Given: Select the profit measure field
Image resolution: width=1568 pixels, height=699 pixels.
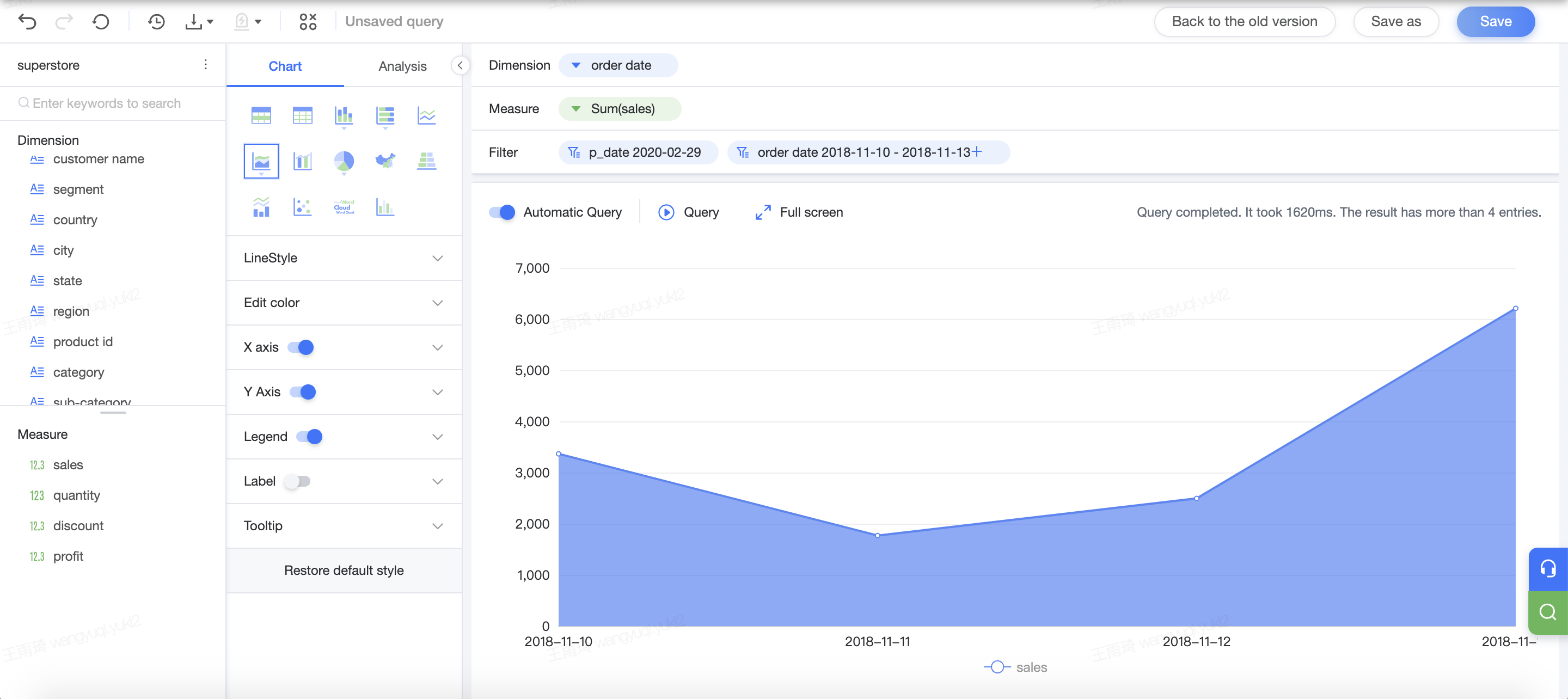Looking at the screenshot, I should click(68, 556).
